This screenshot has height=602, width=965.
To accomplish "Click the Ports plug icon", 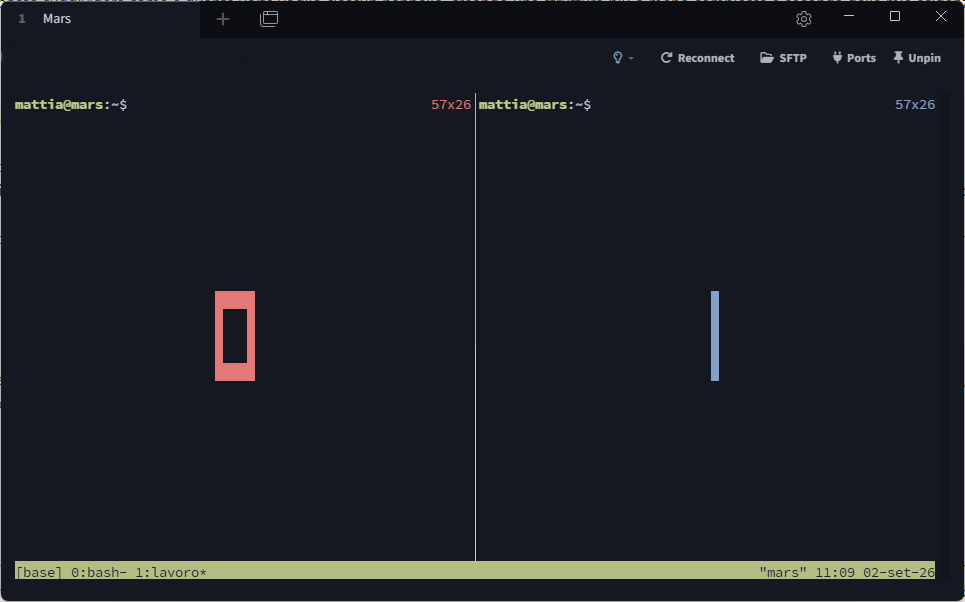I will pos(837,58).
